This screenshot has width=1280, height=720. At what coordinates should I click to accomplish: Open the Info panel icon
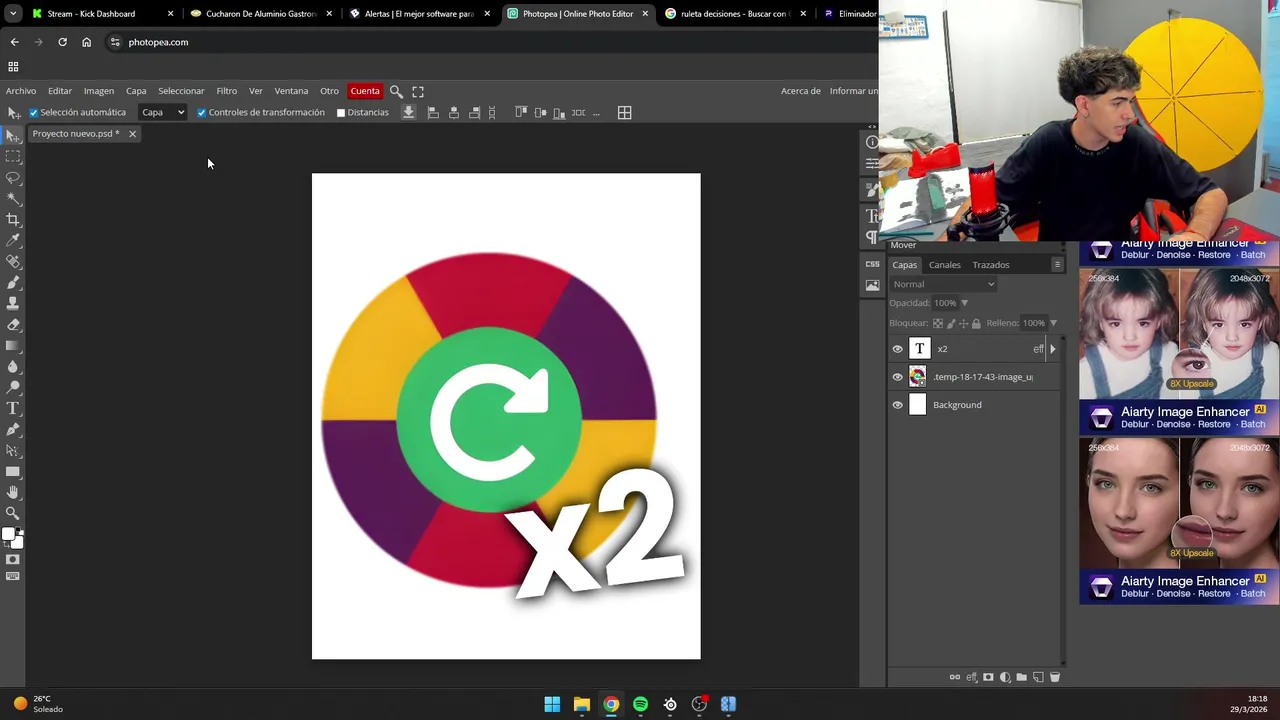click(872, 142)
